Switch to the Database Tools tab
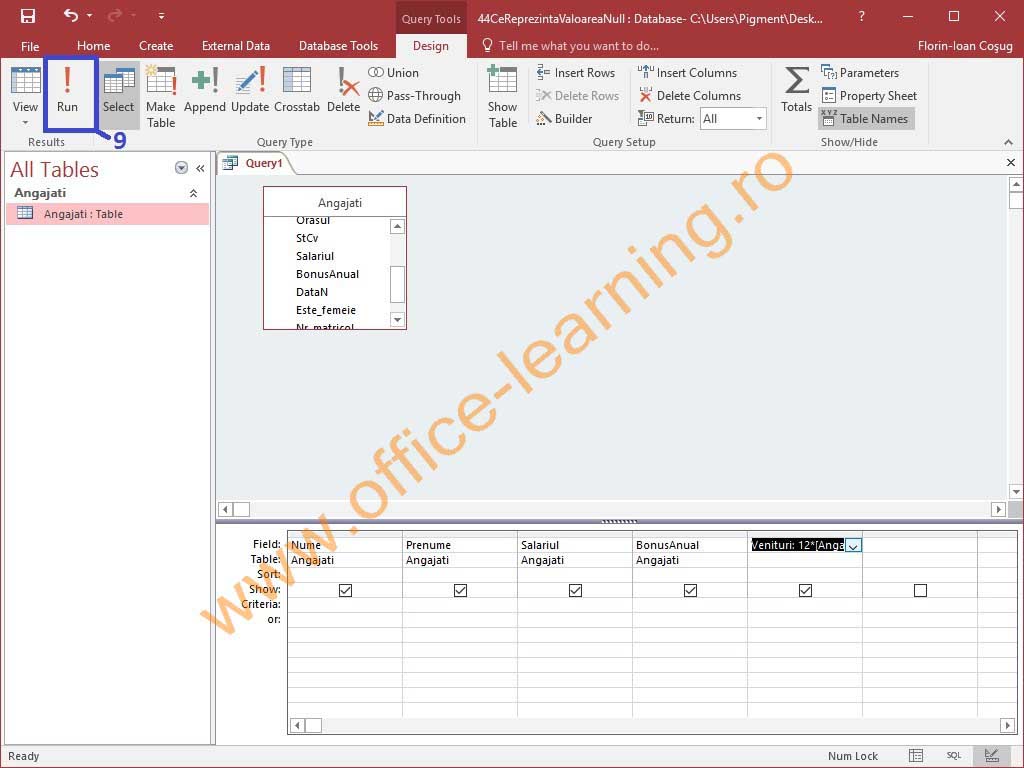 (338, 46)
